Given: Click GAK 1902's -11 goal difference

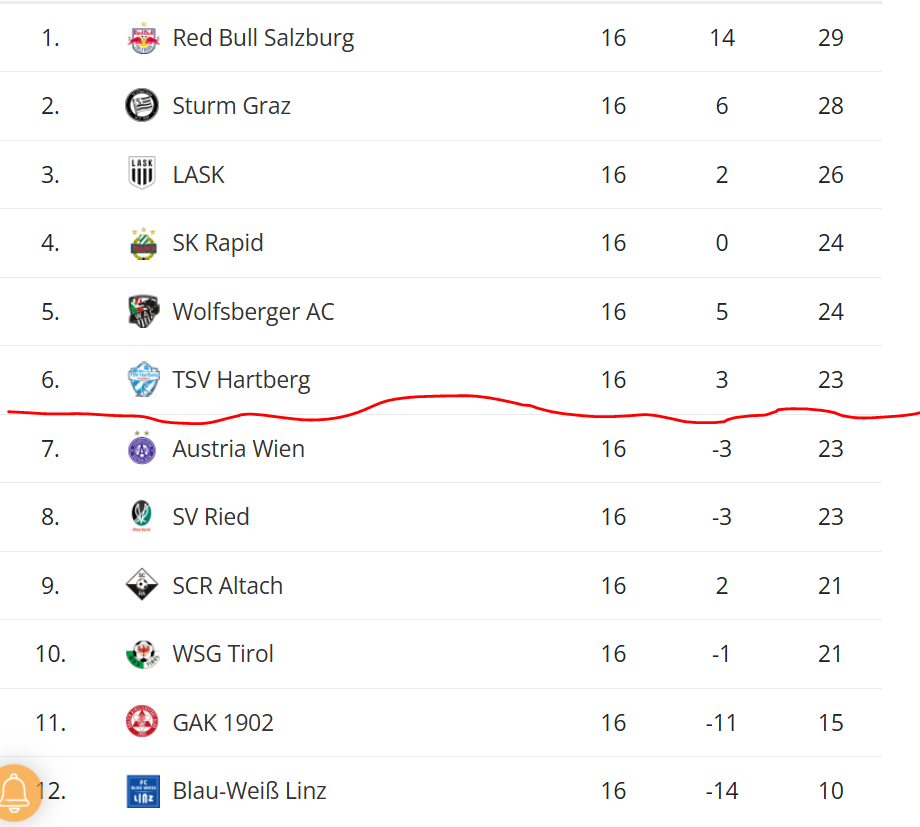Looking at the screenshot, I should [x=721, y=723].
